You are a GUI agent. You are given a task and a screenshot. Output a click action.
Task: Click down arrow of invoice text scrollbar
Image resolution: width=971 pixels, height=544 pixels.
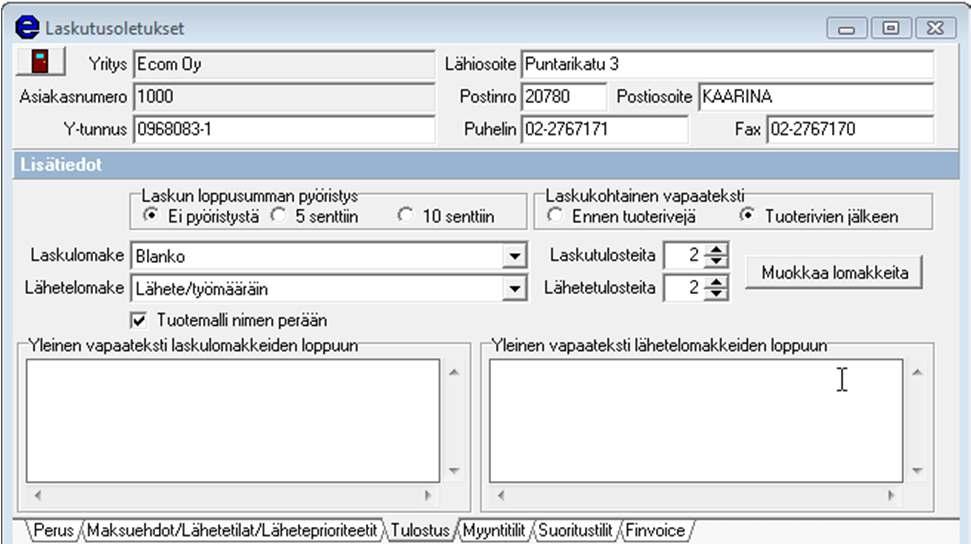coord(454,470)
